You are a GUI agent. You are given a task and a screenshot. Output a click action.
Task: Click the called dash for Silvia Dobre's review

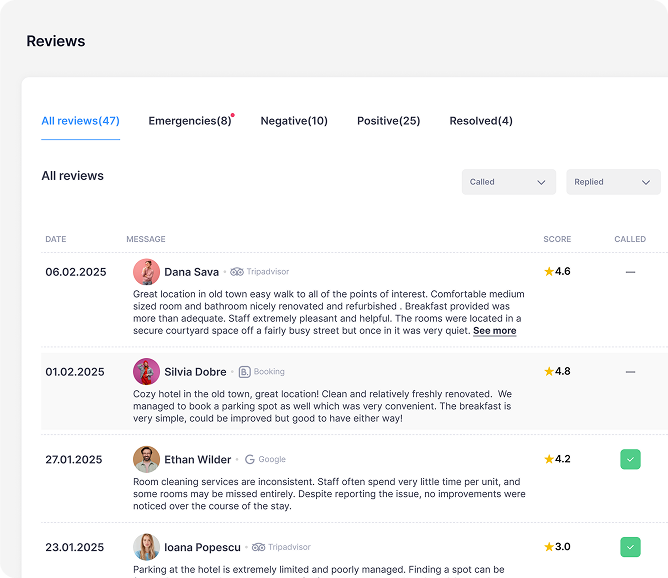(x=631, y=372)
